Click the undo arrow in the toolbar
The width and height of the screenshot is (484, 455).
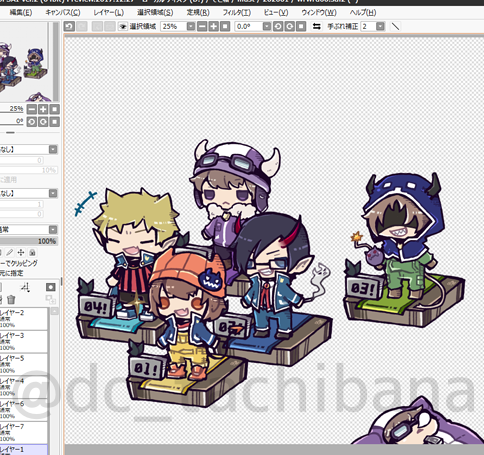pyautogui.click(x=69, y=26)
